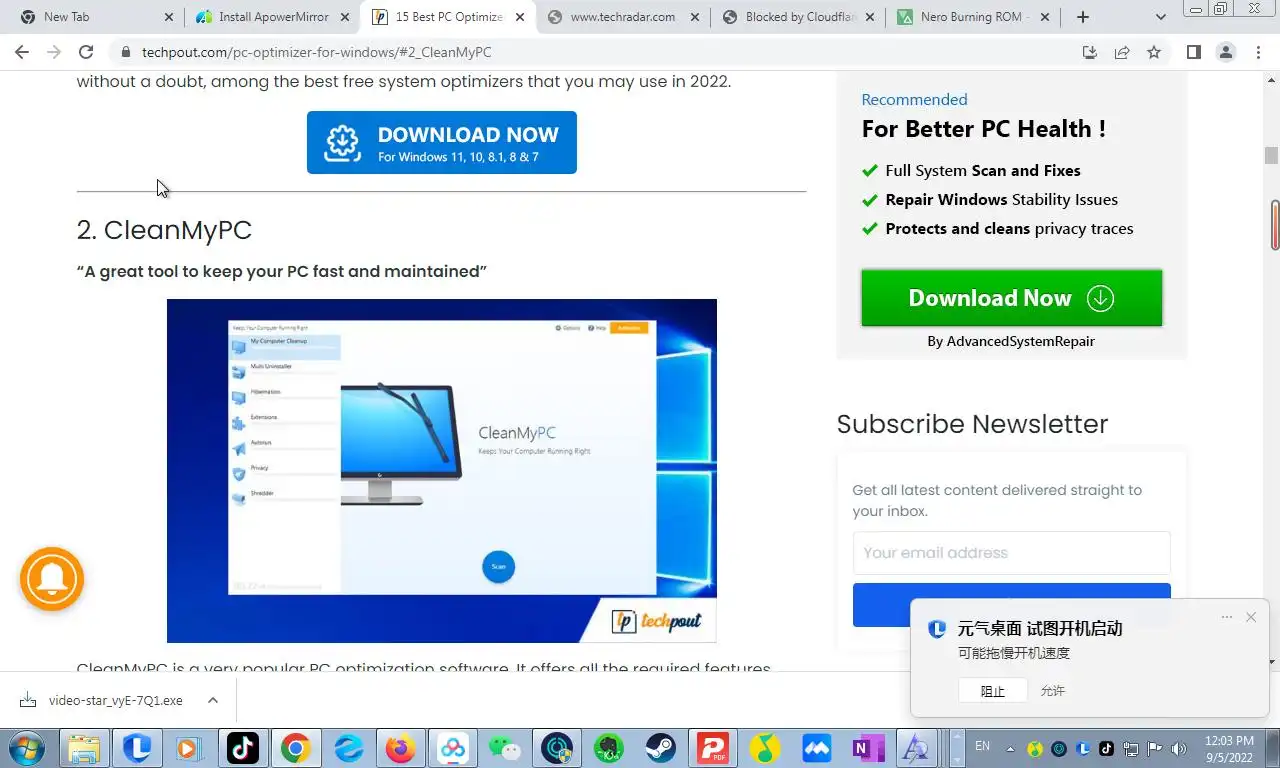Click By AdvancedSystemRepair text

1011,341
